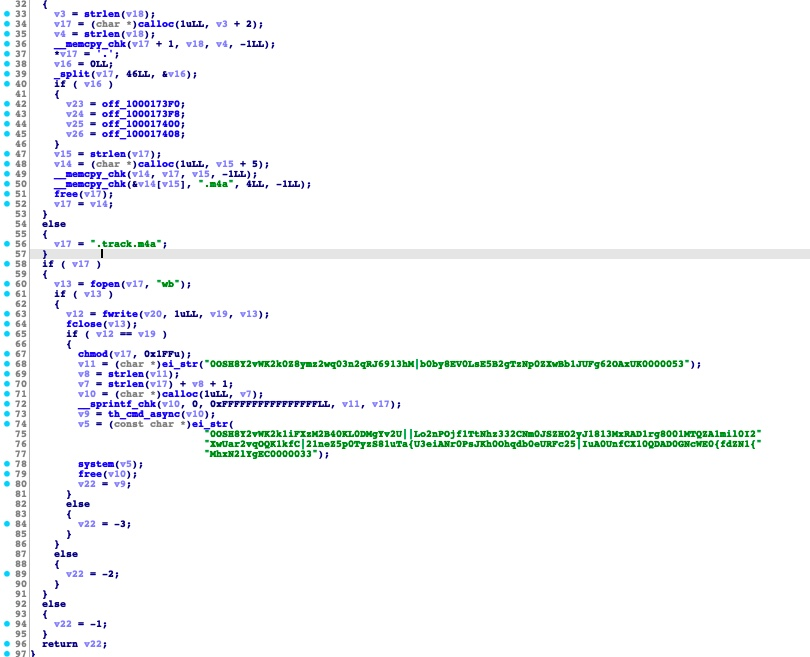
Task: Toggle the breakpoint dot on line 60
Action: 7,284
